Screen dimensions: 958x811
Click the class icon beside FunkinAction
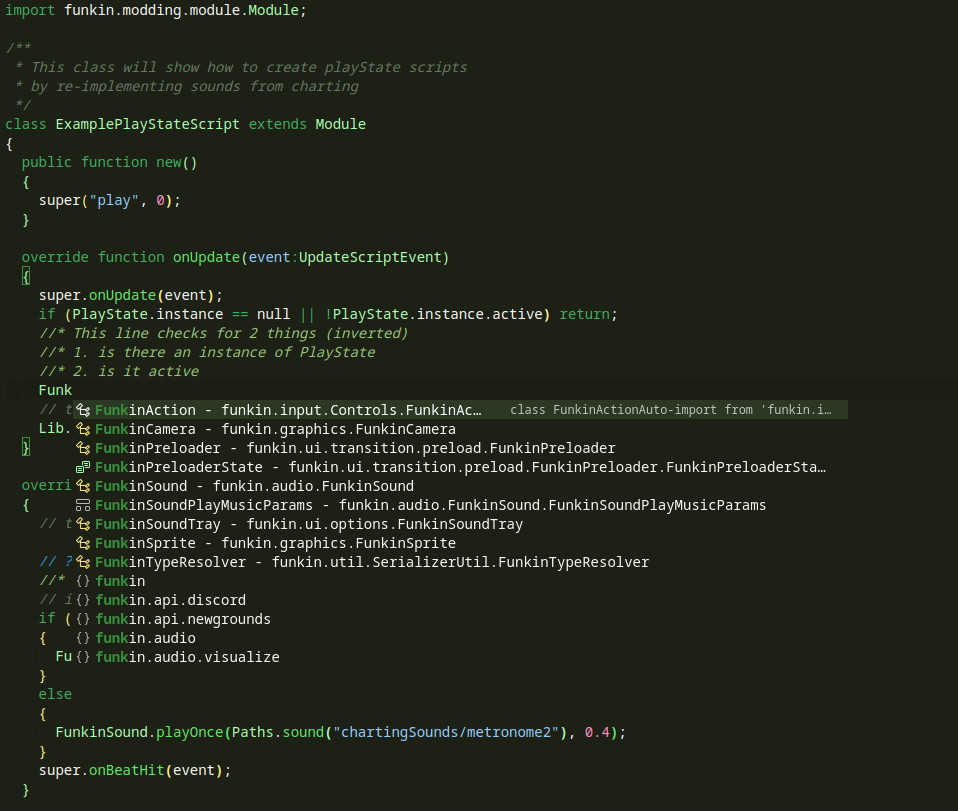pos(84,409)
